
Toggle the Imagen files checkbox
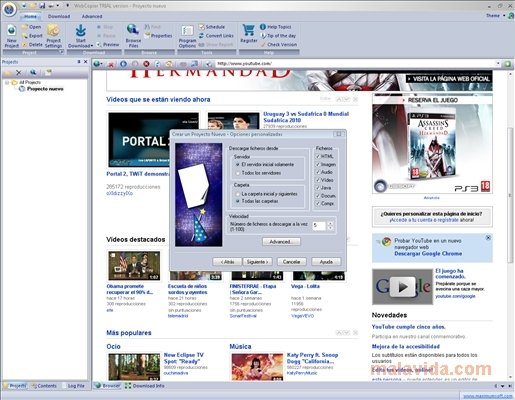click(x=318, y=164)
